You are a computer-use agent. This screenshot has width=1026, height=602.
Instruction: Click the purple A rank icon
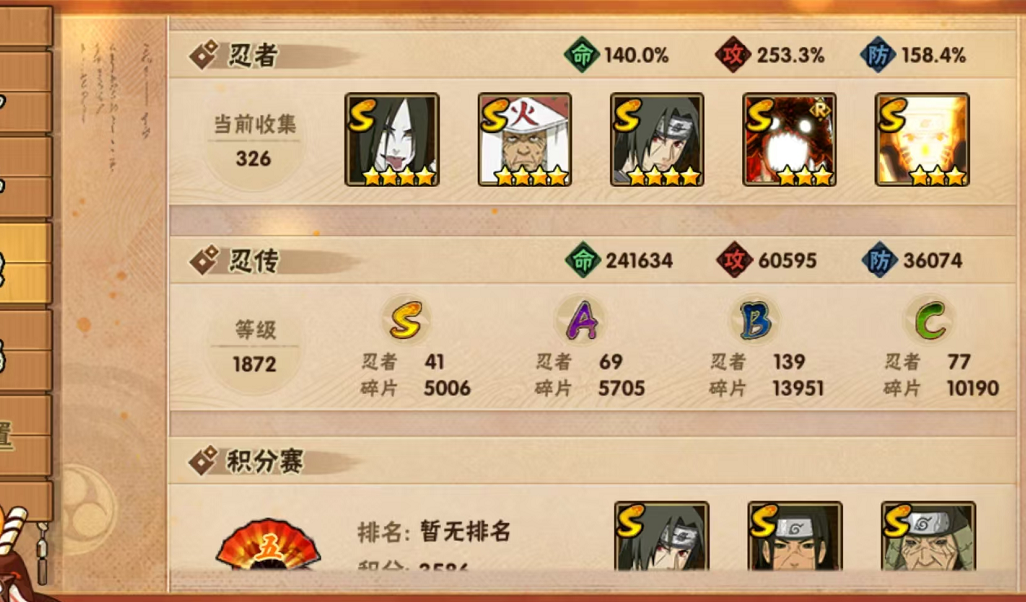581,320
